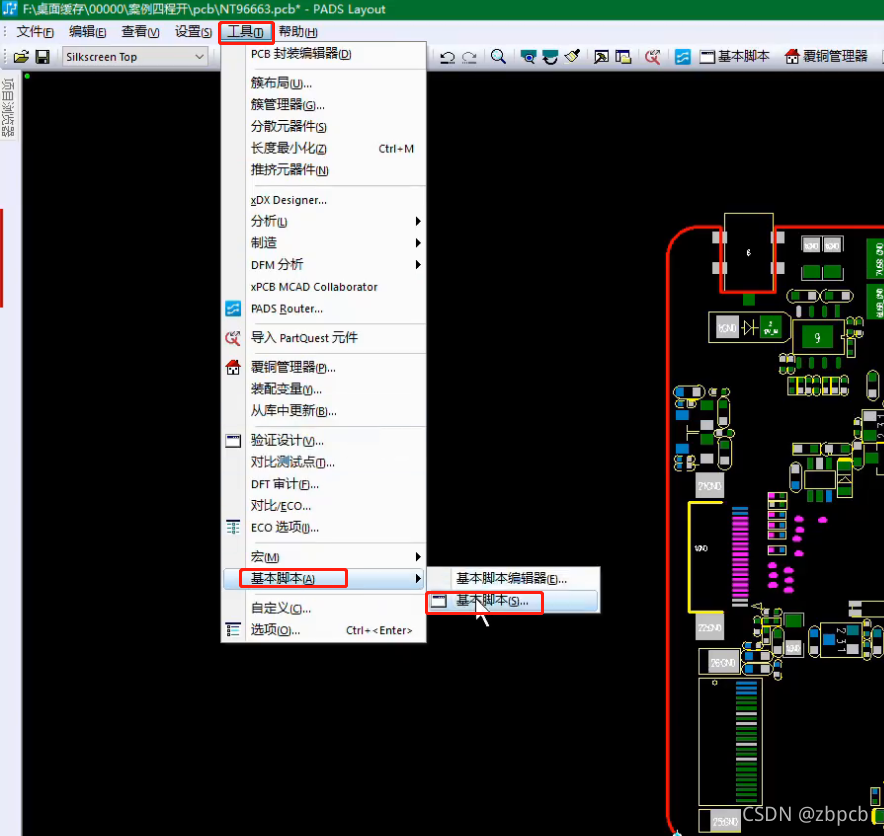Select 长度最小化(Z) menu entry

click(x=324, y=148)
